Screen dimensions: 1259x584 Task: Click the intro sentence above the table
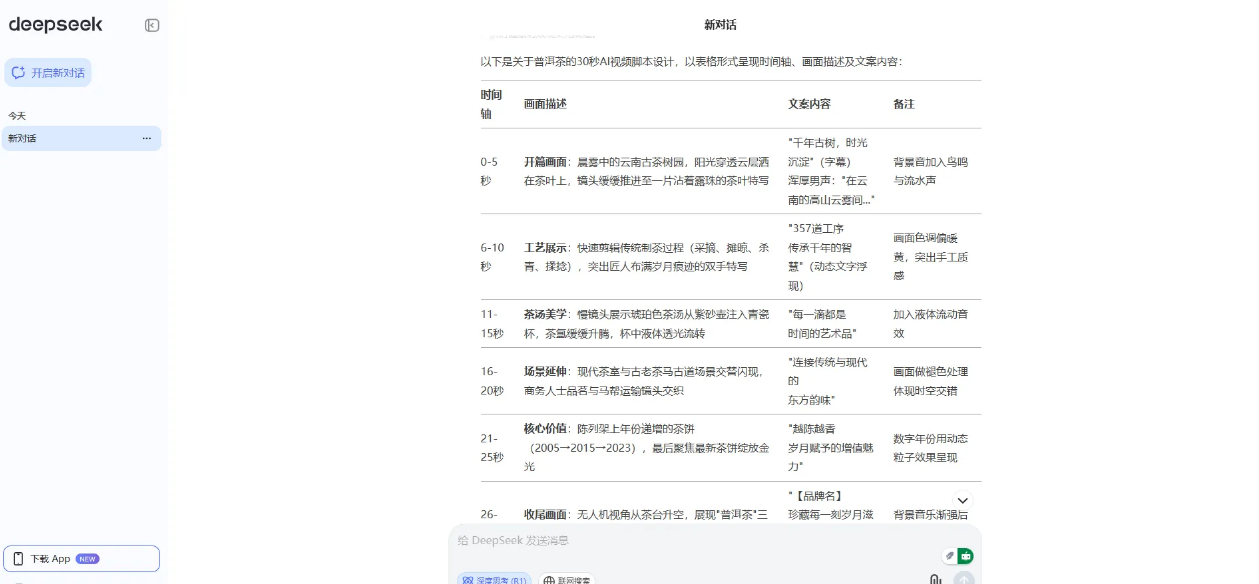[691, 62]
